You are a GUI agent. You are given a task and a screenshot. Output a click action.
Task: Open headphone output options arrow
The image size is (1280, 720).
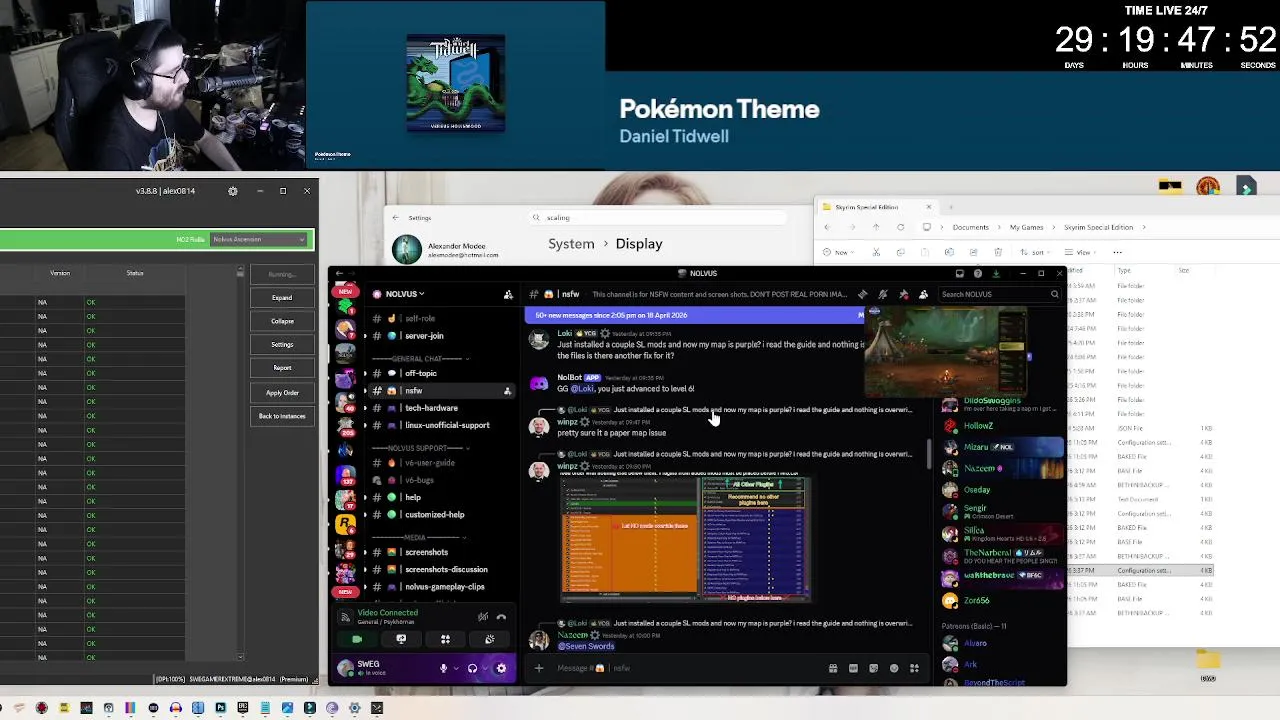click(x=485, y=668)
